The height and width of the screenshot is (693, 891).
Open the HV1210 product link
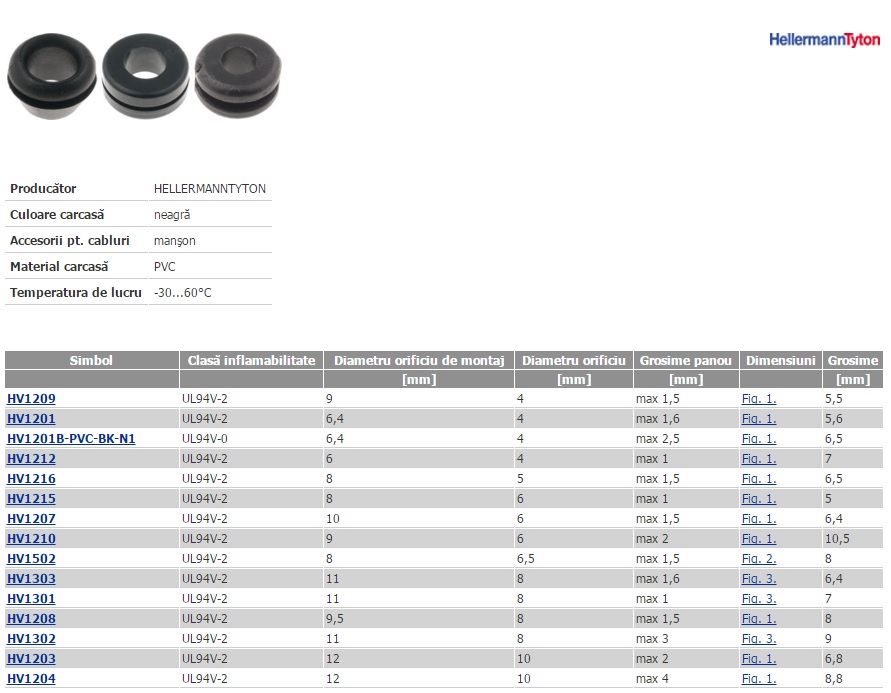point(31,538)
